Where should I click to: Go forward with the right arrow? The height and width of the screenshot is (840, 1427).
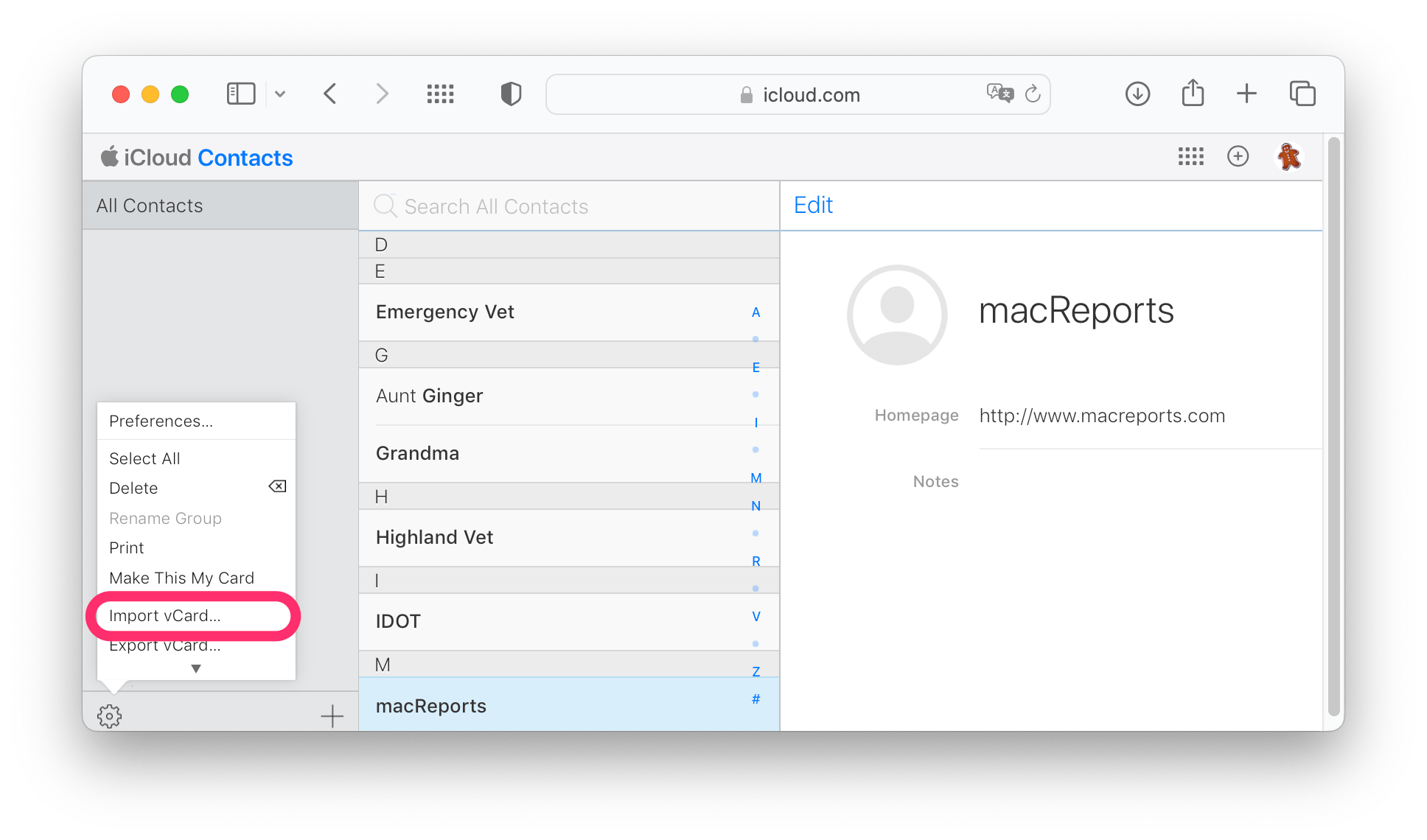pos(381,94)
